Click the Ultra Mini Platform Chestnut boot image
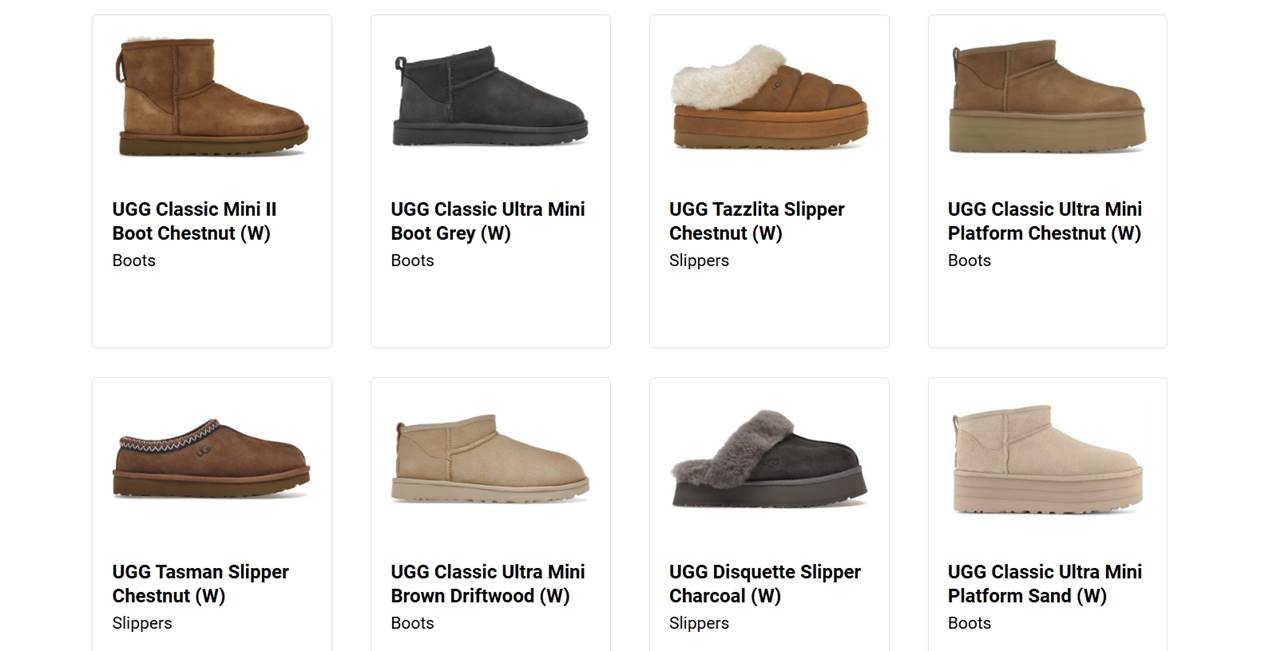Screen dimensions: 1280x651 pos(1047,97)
